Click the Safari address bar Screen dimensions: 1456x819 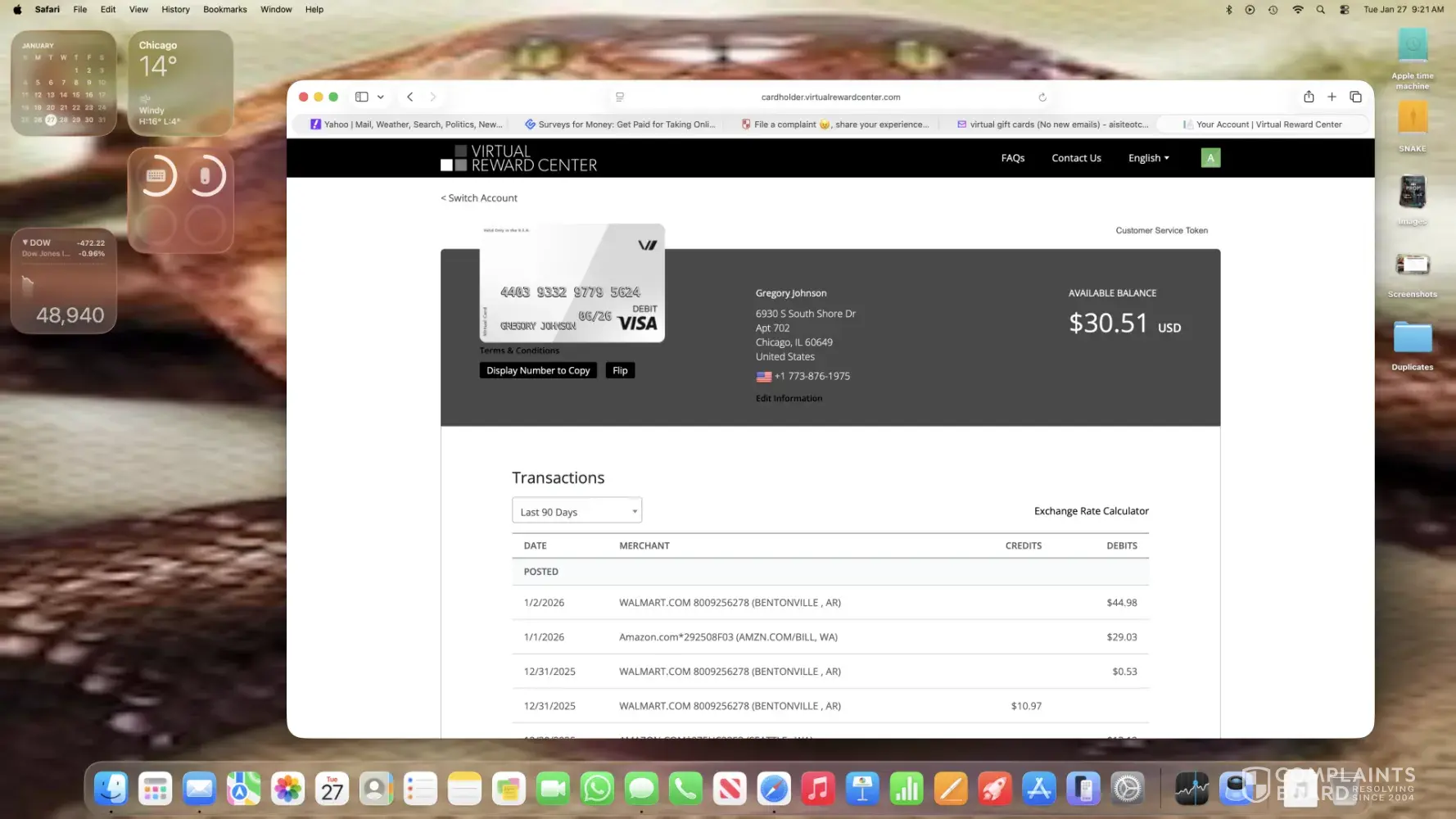830,97
